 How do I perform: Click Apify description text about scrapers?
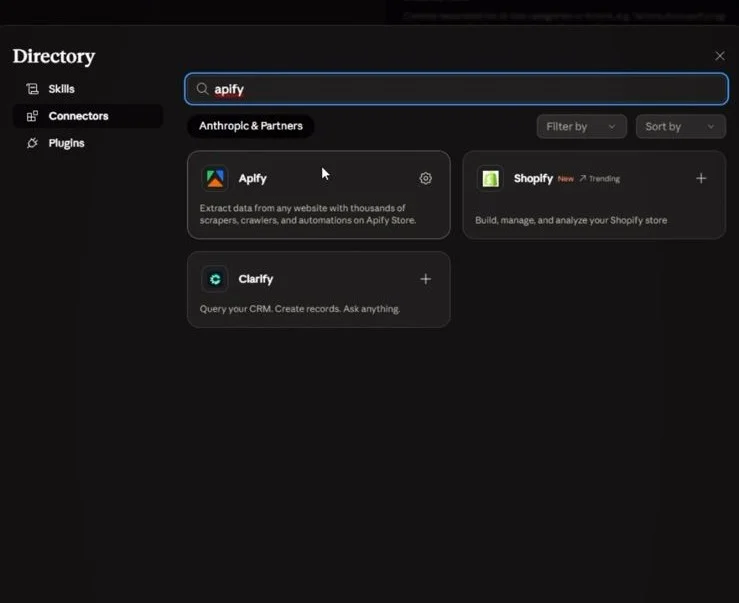click(308, 214)
